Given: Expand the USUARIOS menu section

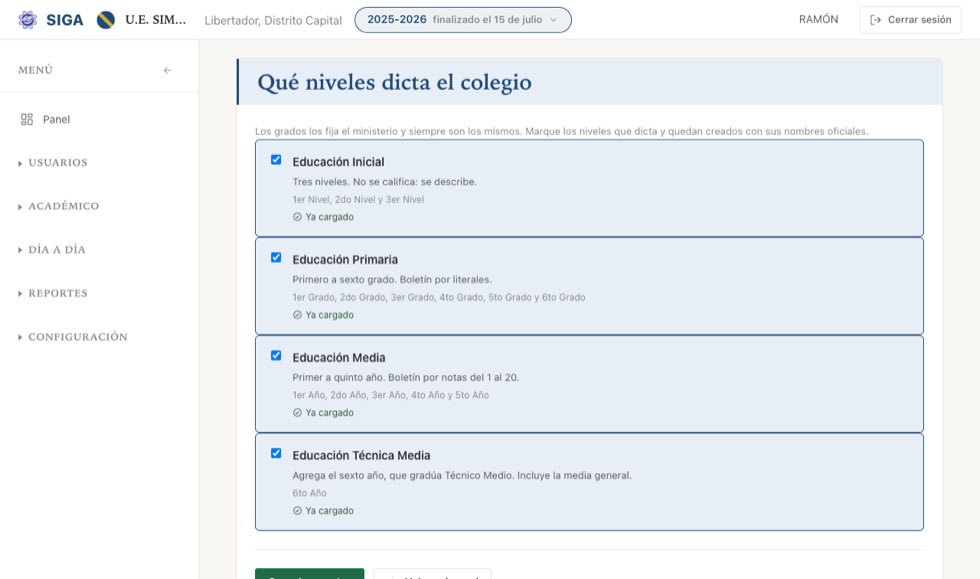Looking at the screenshot, I should [x=53, y=163].
